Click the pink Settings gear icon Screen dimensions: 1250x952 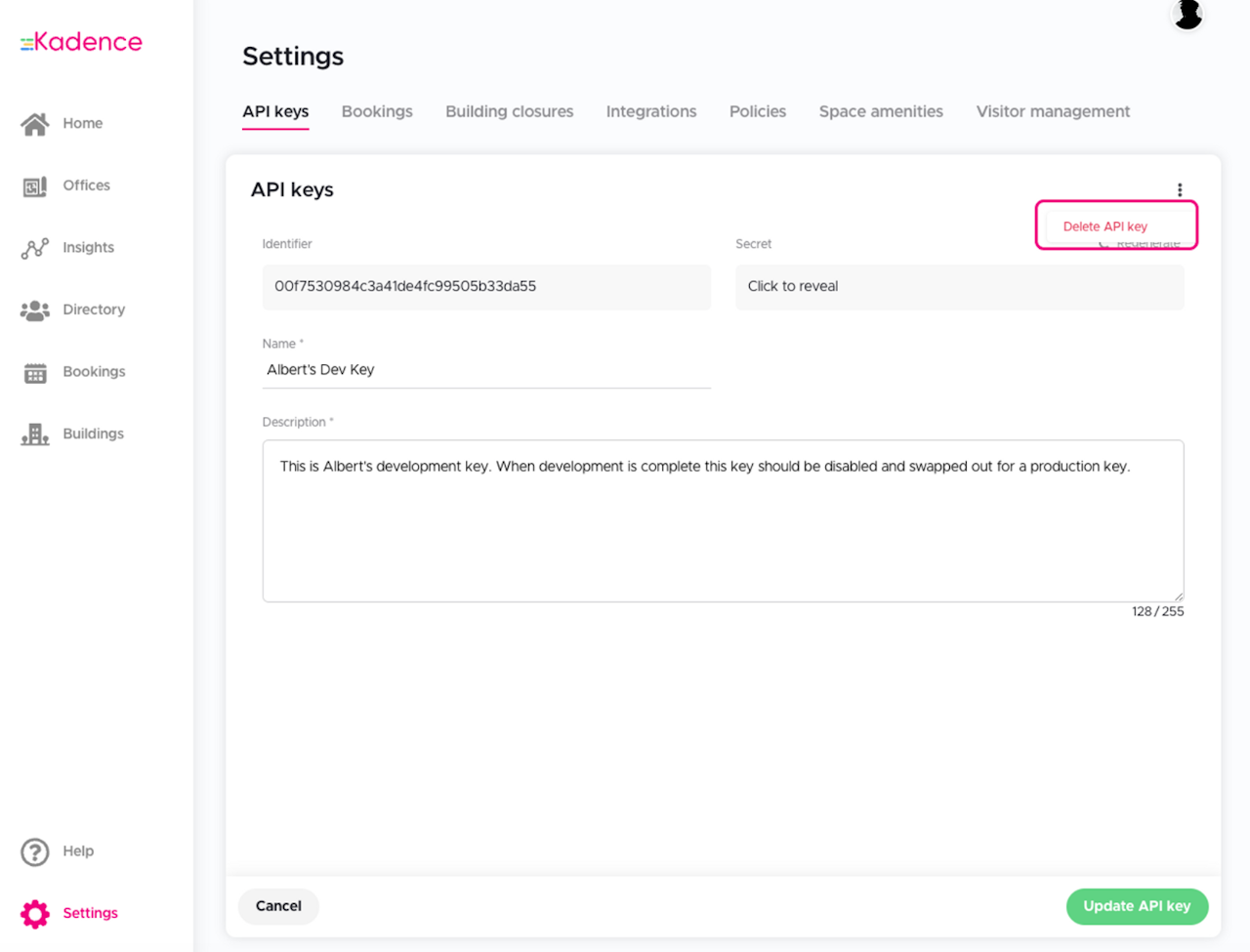coord(35,914)
